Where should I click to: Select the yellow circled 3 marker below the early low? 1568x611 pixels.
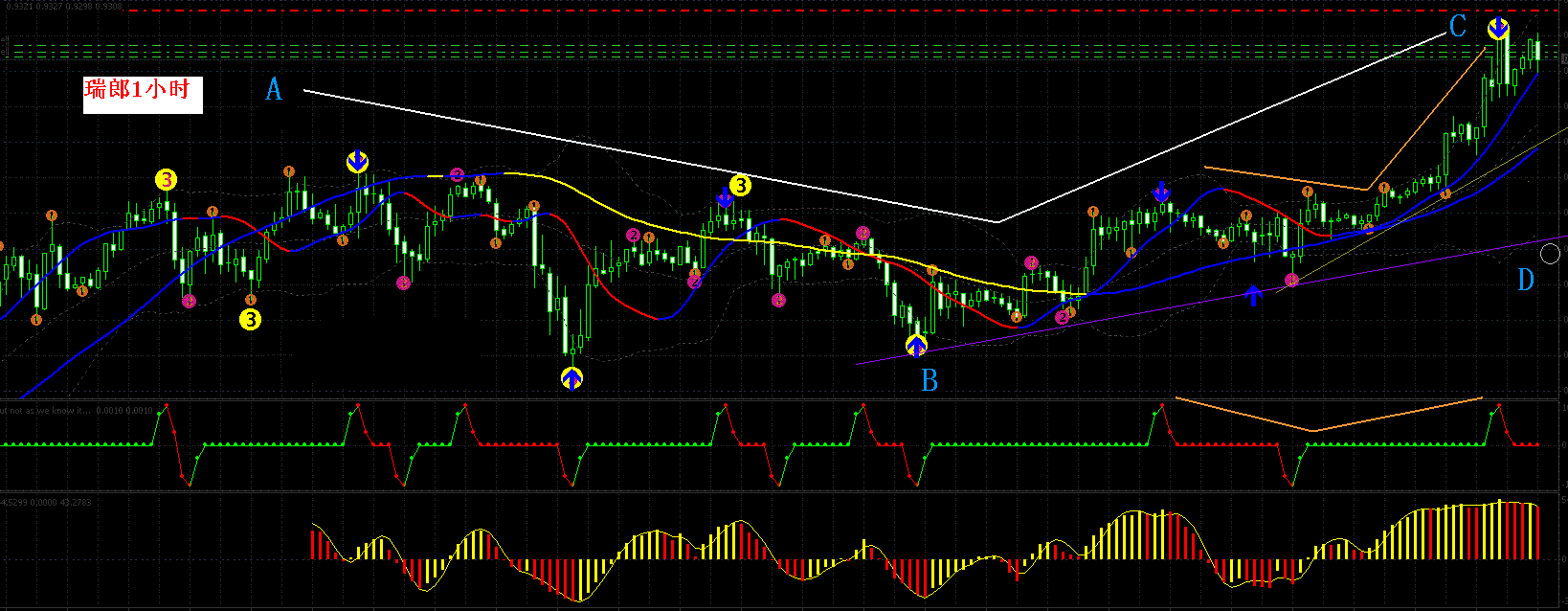(250, 319)
